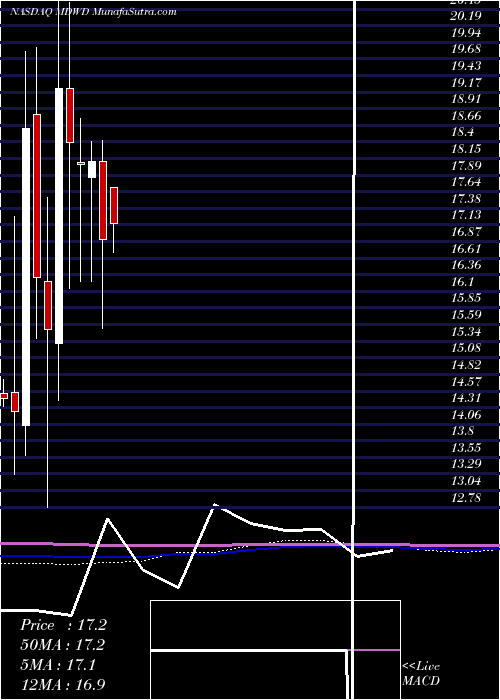Click the 14.82 price axis label
500x700 pixels.
coord(467,365)
